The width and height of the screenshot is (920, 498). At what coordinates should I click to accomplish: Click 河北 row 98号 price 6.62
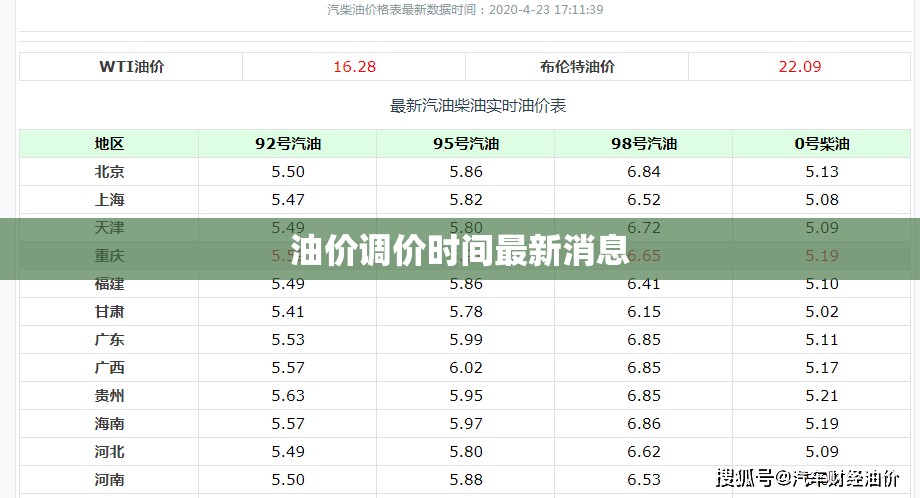[x=644, y=452]
